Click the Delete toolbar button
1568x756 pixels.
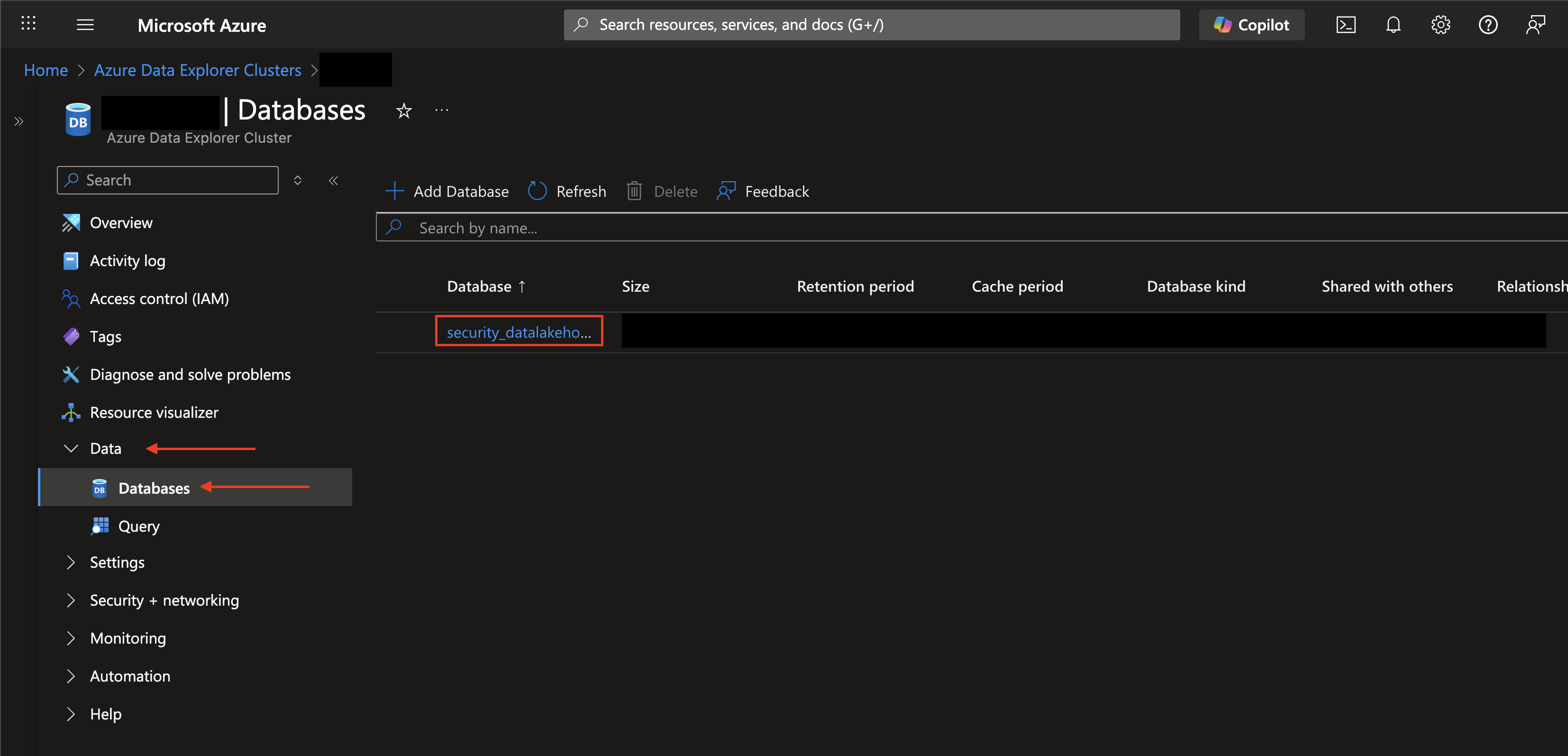pos(662,191)
